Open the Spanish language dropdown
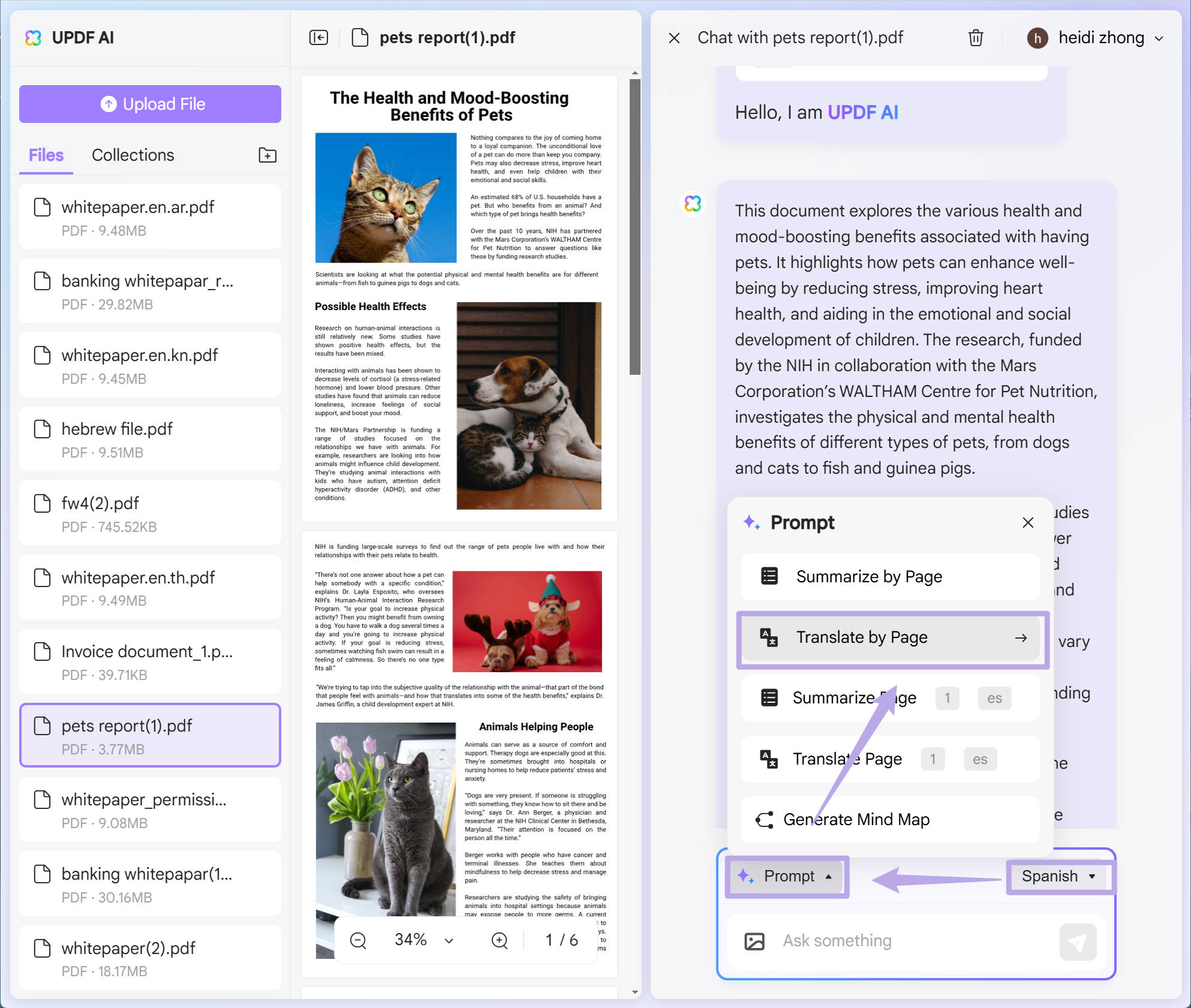Screen dimensions: 1191x1008 [x=1058, y=876]
